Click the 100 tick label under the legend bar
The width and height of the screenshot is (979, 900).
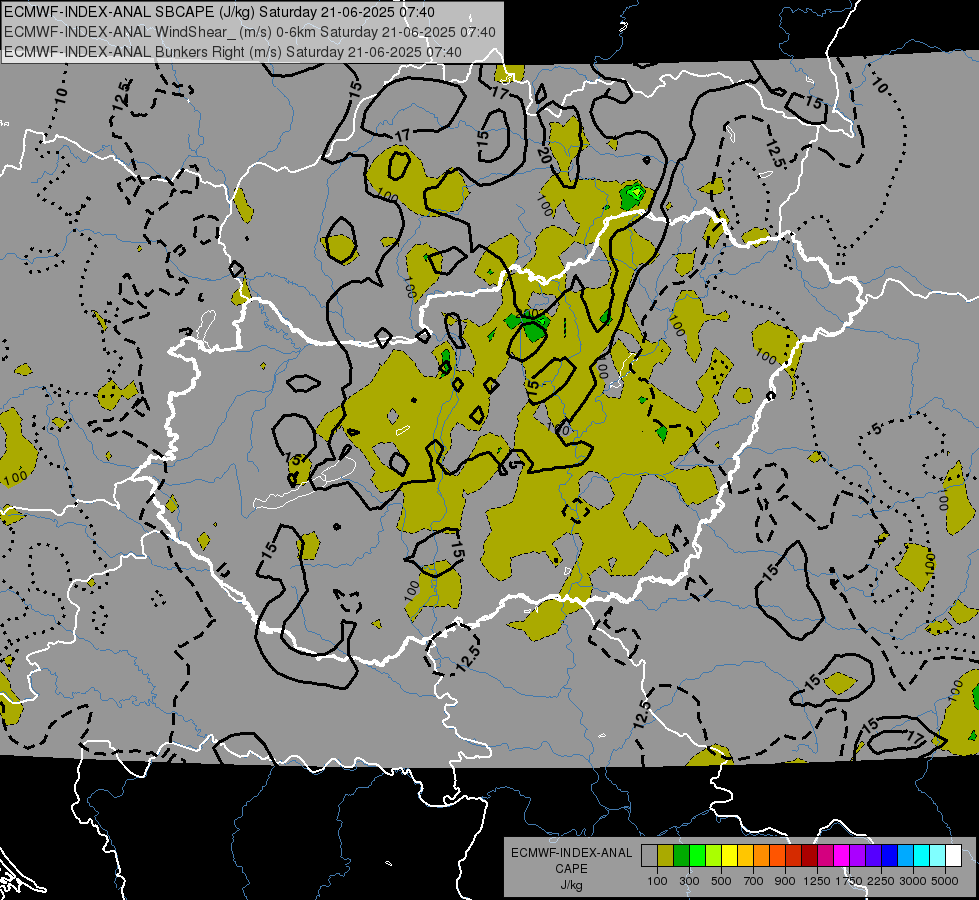tap(657, 881)
